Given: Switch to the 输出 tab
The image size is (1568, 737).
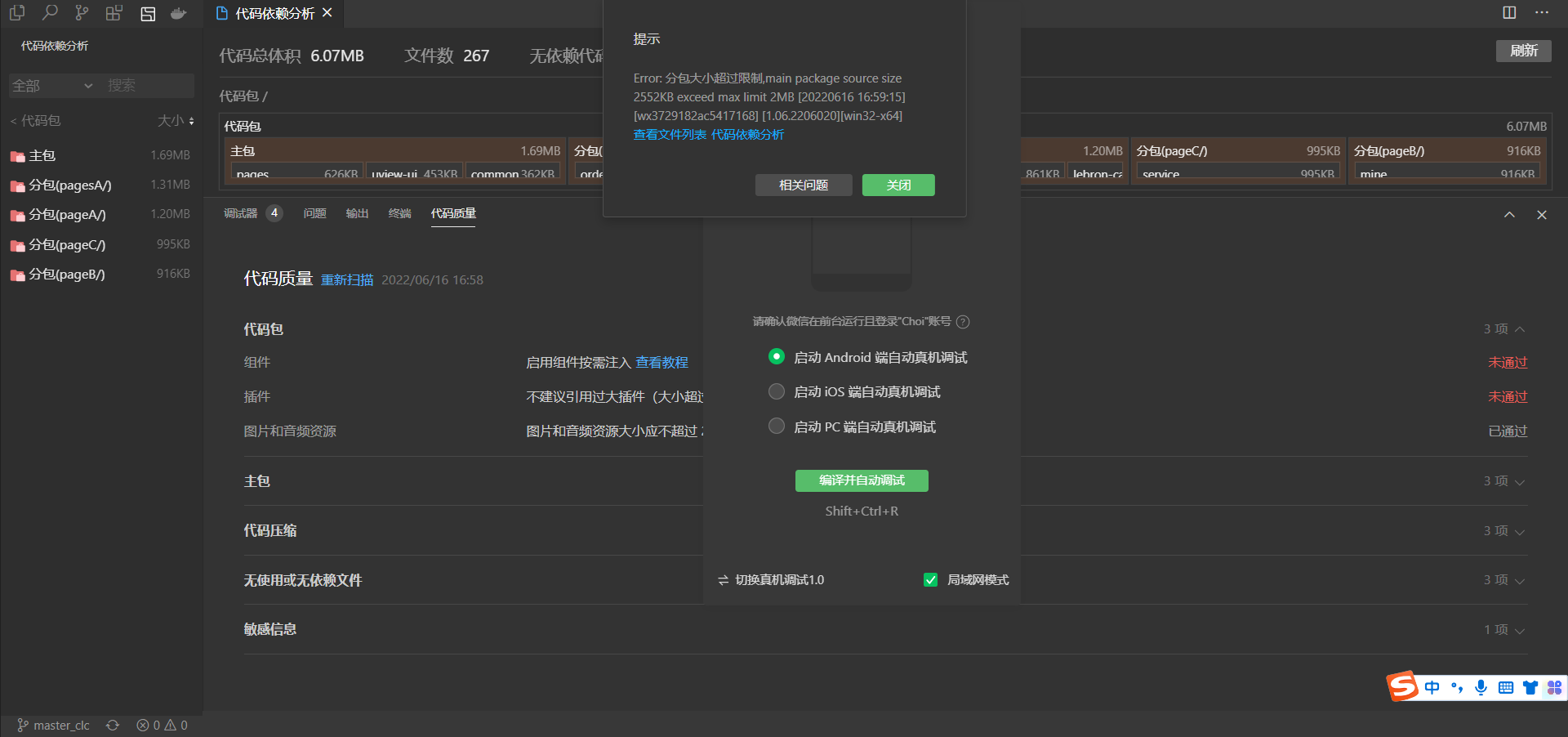Looking at the screenshot, I should pyautogui.click(x=357, y=213).
